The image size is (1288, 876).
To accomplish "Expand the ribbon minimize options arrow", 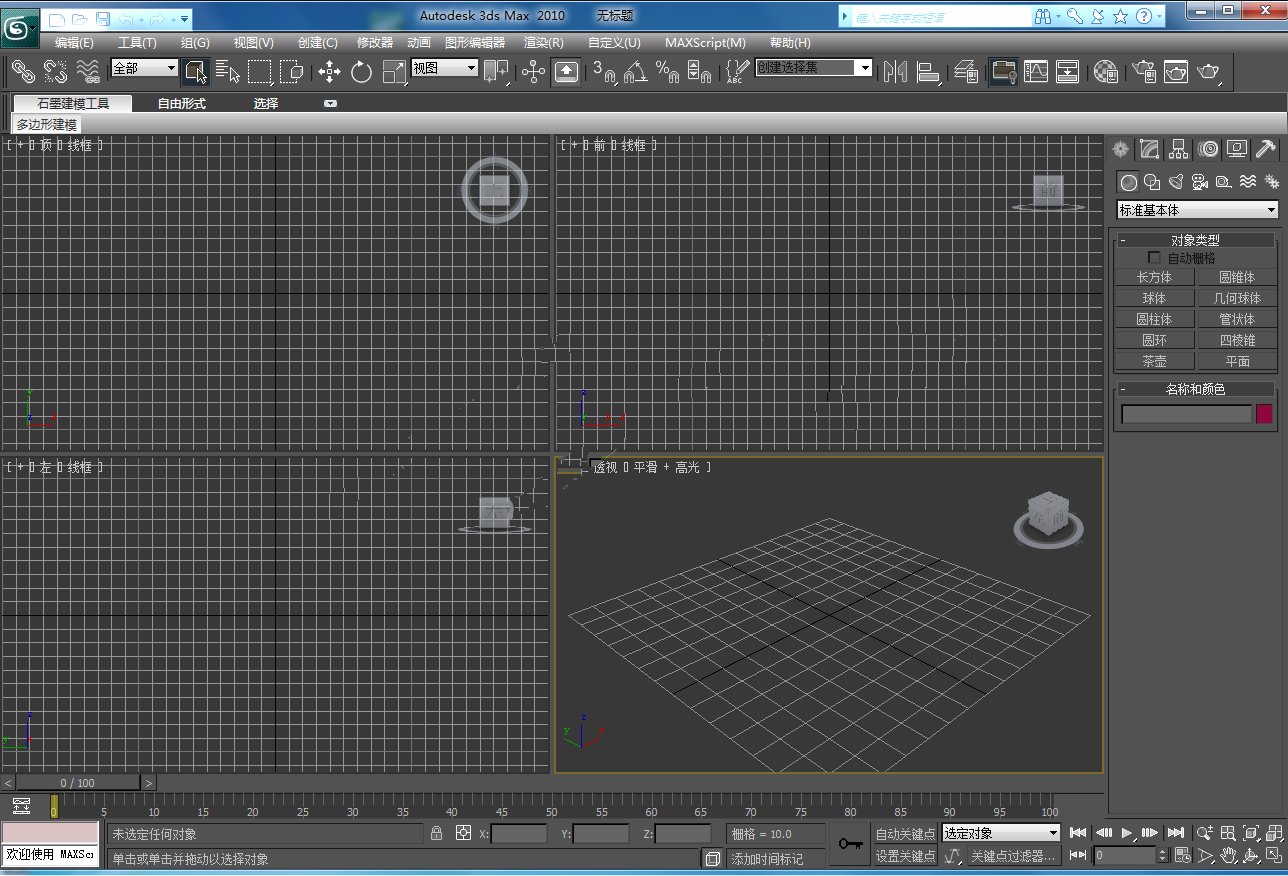I will [x=330, y=104].
